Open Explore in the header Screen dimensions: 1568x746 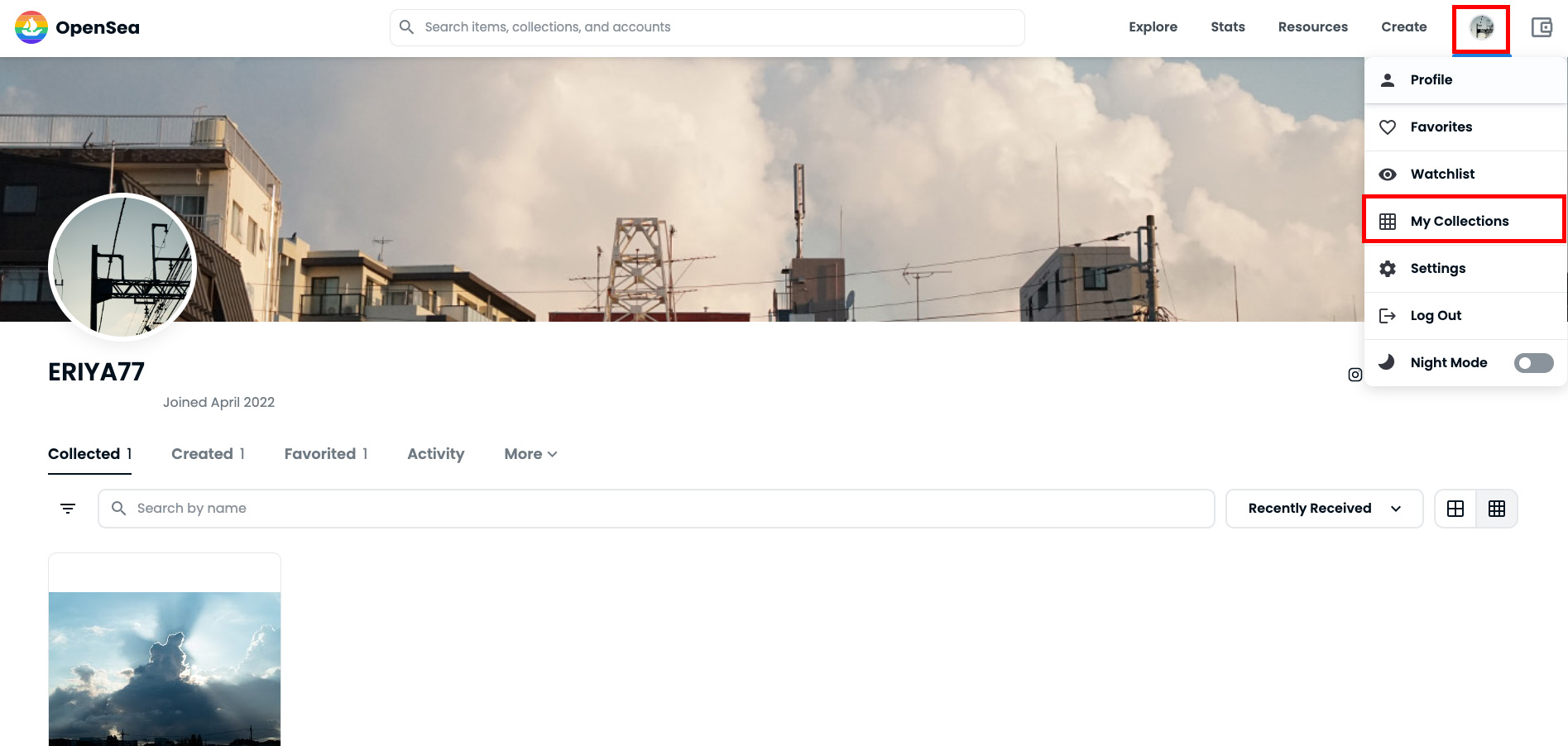[1153, 27]
